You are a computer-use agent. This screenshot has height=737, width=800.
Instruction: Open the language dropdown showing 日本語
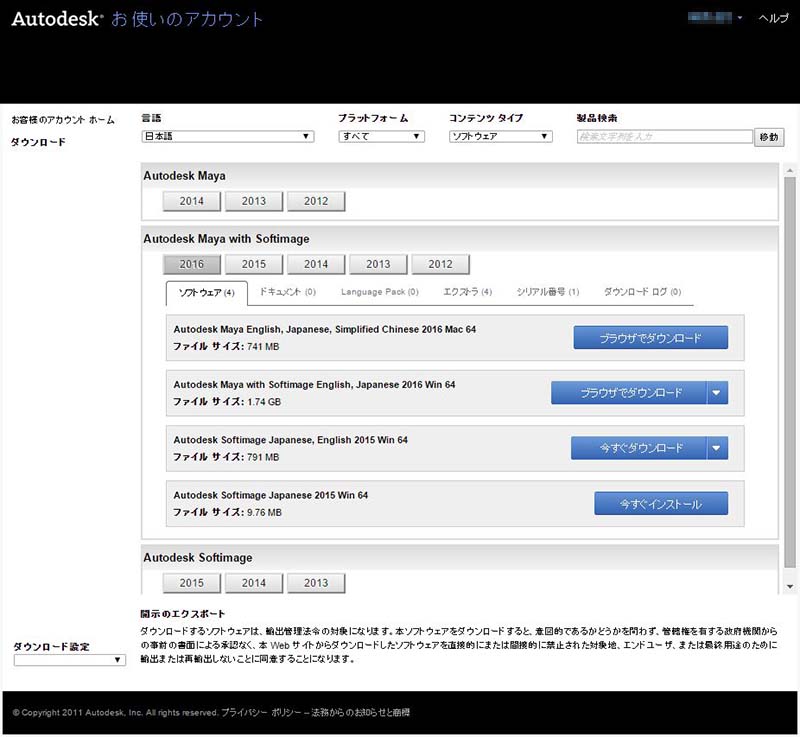click(x=228, y=136)
